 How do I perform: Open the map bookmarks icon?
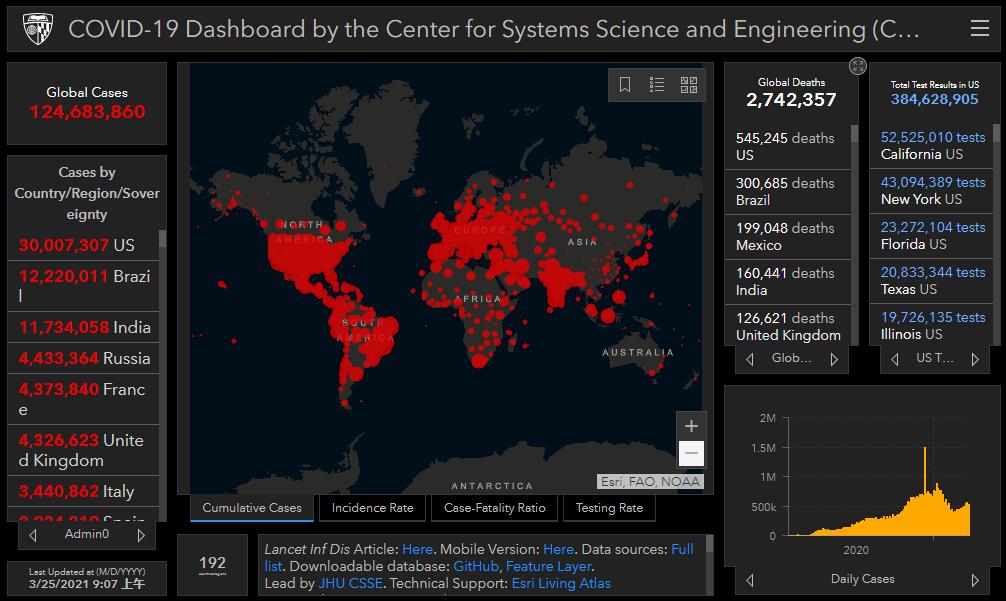[625, 85]
